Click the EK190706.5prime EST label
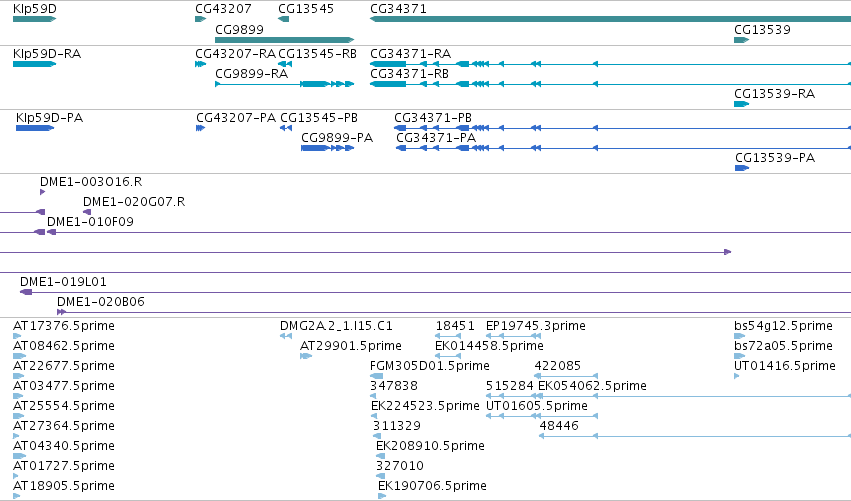Screen dimensions: 851x501 pyautogui.click(x=433, y=486)
